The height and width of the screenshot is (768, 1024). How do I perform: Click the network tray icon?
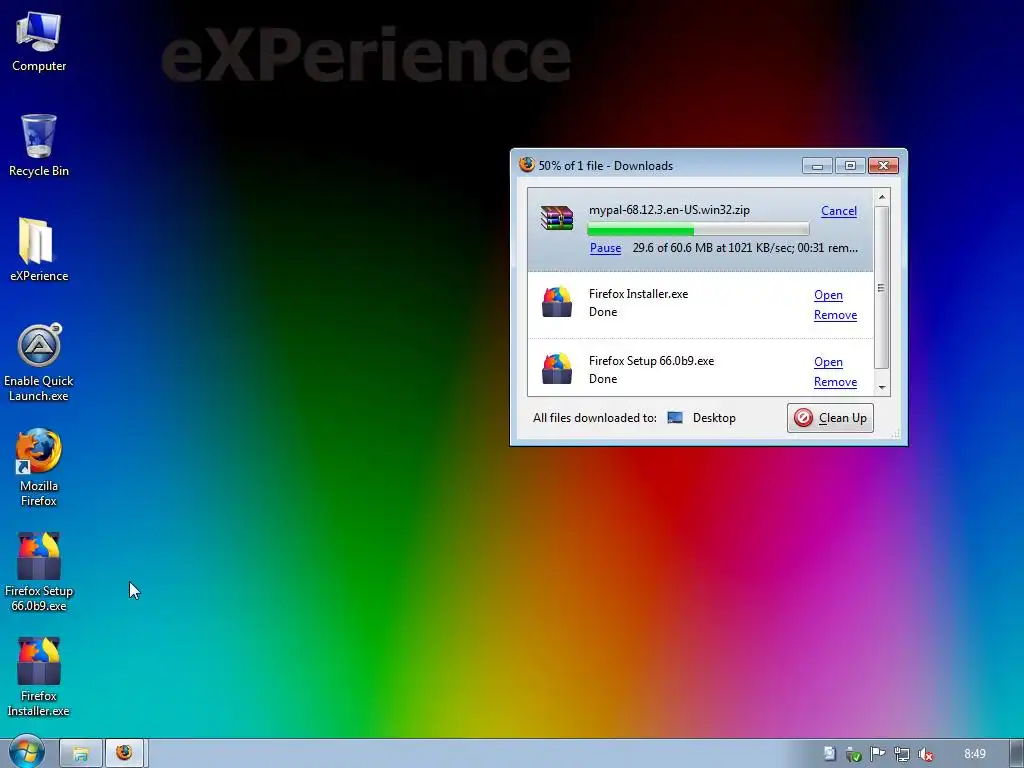coord(902,754)
